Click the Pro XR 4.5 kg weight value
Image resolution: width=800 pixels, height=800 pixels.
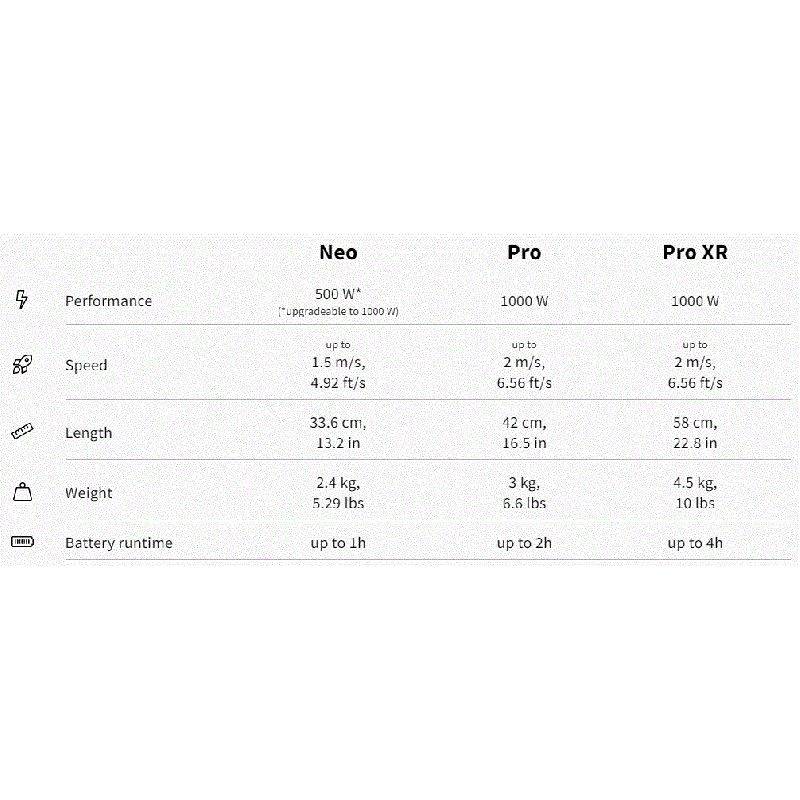coord(695,483)
